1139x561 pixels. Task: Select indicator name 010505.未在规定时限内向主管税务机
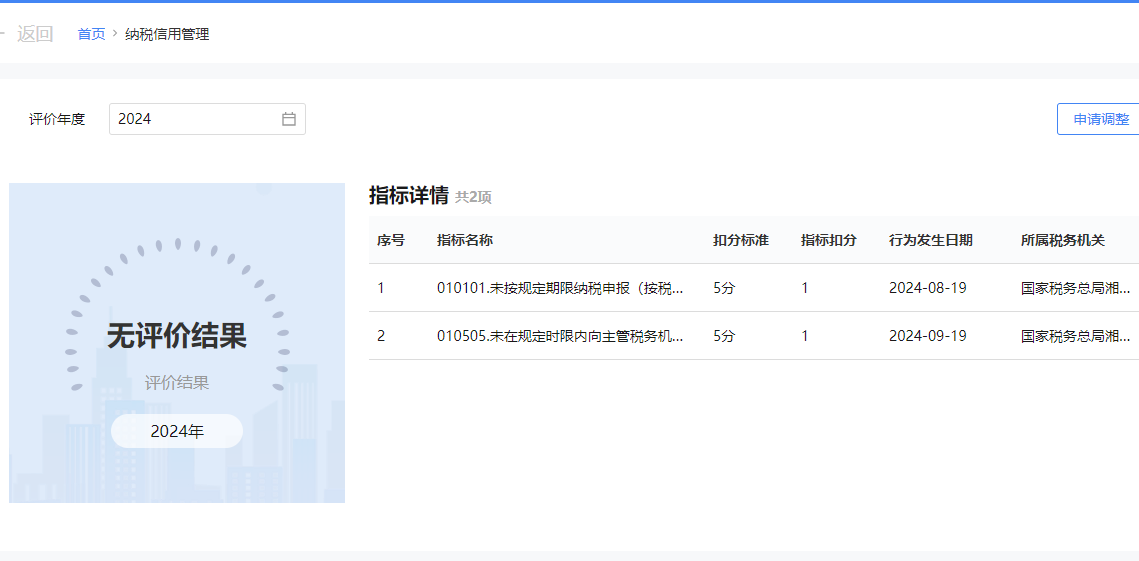(559, 336)
